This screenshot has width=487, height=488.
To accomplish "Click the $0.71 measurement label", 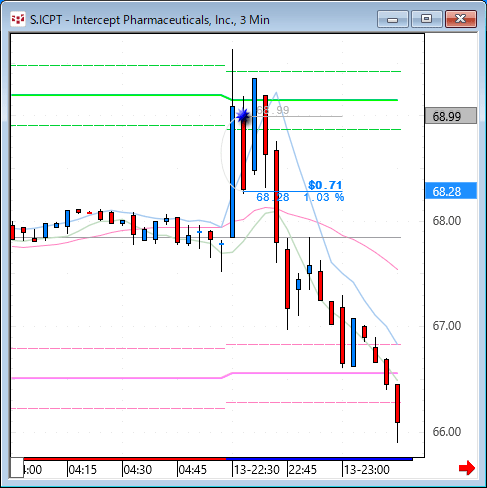I will pyautogui.click(x=325, y=185).
